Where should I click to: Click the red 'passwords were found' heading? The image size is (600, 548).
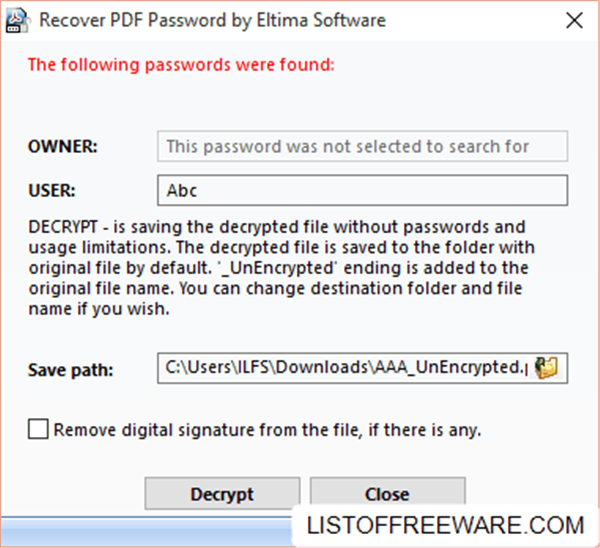click(180, 66)
